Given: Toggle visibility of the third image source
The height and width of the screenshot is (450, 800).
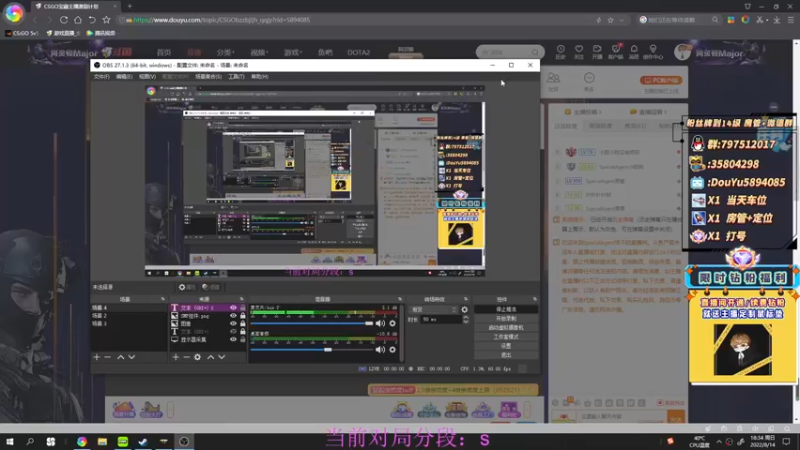Looking at the screenshot, I should 233,323.
